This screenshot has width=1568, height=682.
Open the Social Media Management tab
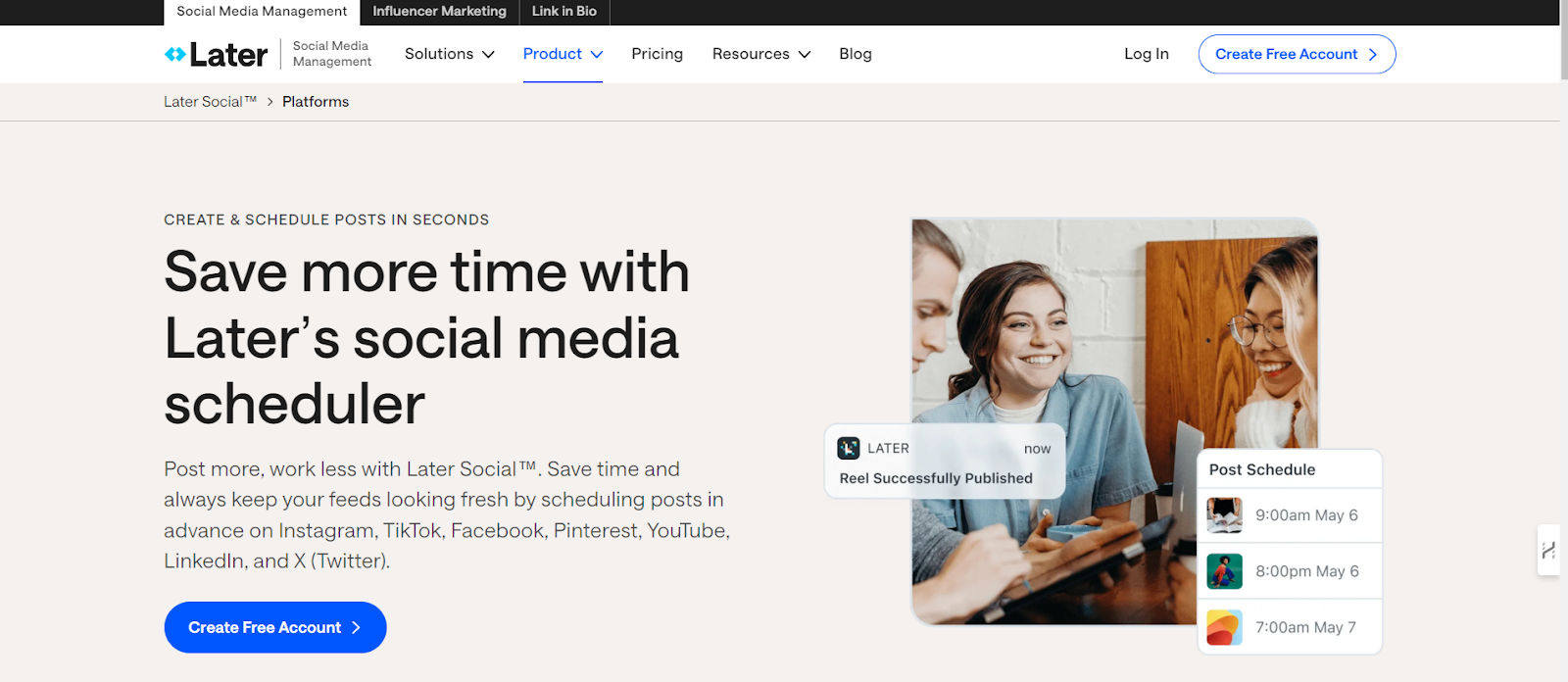pos(262,12)
